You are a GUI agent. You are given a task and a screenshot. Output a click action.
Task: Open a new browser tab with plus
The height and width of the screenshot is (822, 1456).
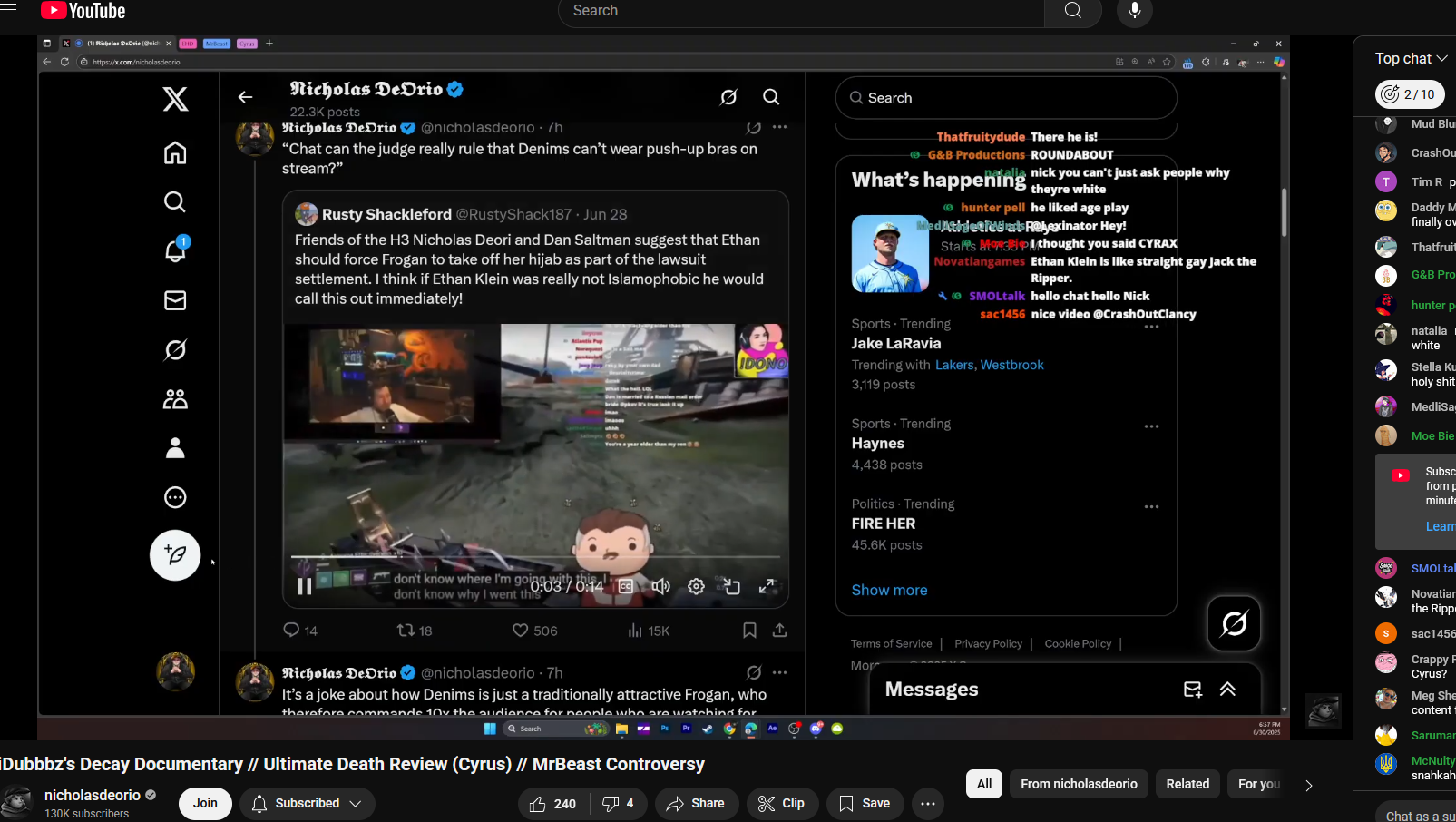point(269,44)
